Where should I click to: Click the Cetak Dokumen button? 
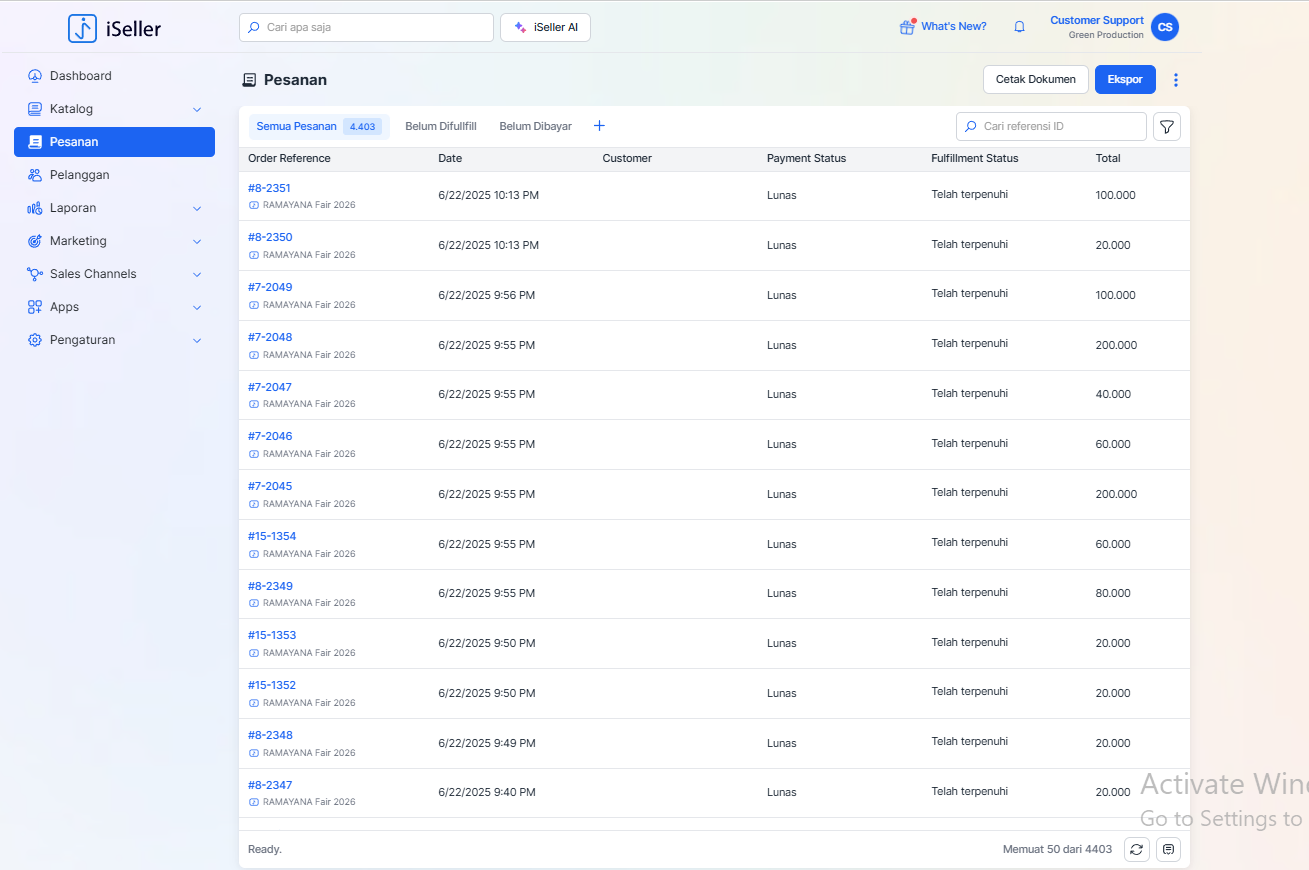1035,80
